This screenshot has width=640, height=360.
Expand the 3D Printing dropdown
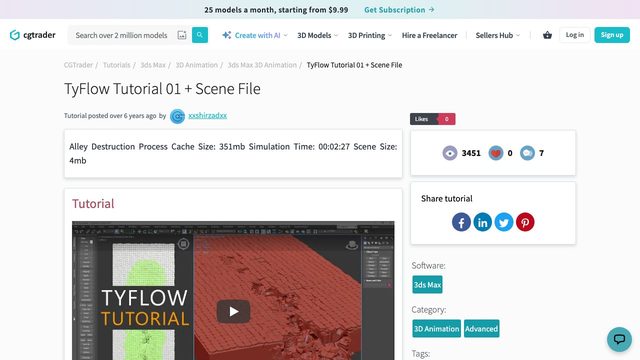click(x=370, y=36)
